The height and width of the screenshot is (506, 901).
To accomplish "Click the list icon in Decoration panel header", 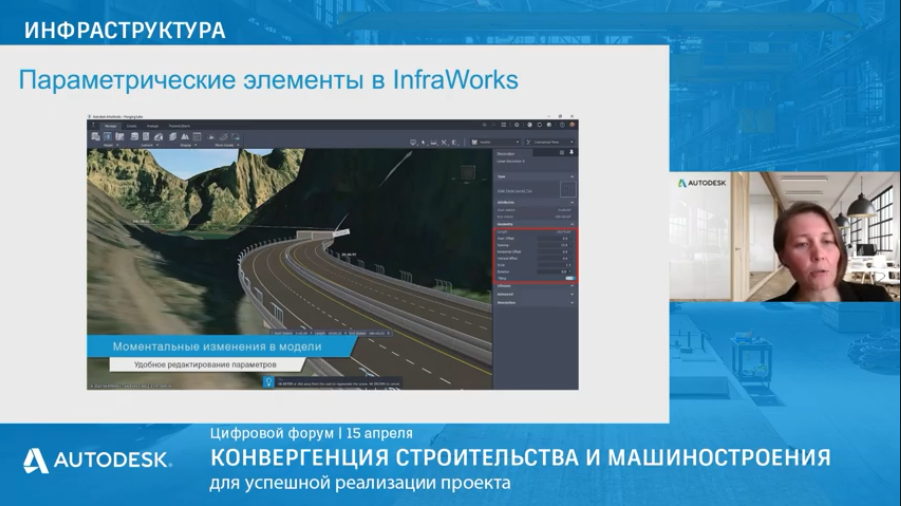I will pyautogui.click(x=562, y=152).
